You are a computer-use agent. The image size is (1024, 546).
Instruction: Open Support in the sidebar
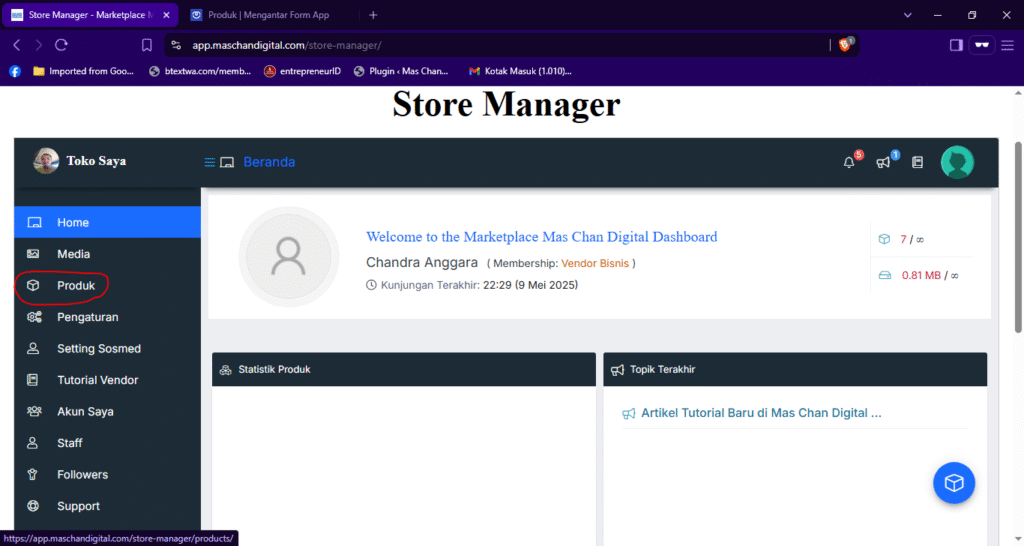tap(107, 506)
